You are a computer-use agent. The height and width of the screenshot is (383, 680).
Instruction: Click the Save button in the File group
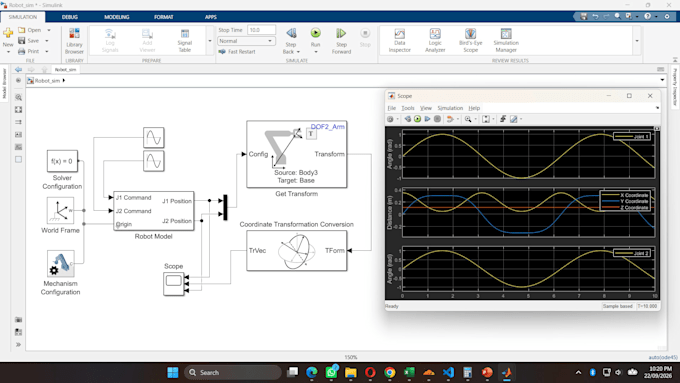(29, 40)
